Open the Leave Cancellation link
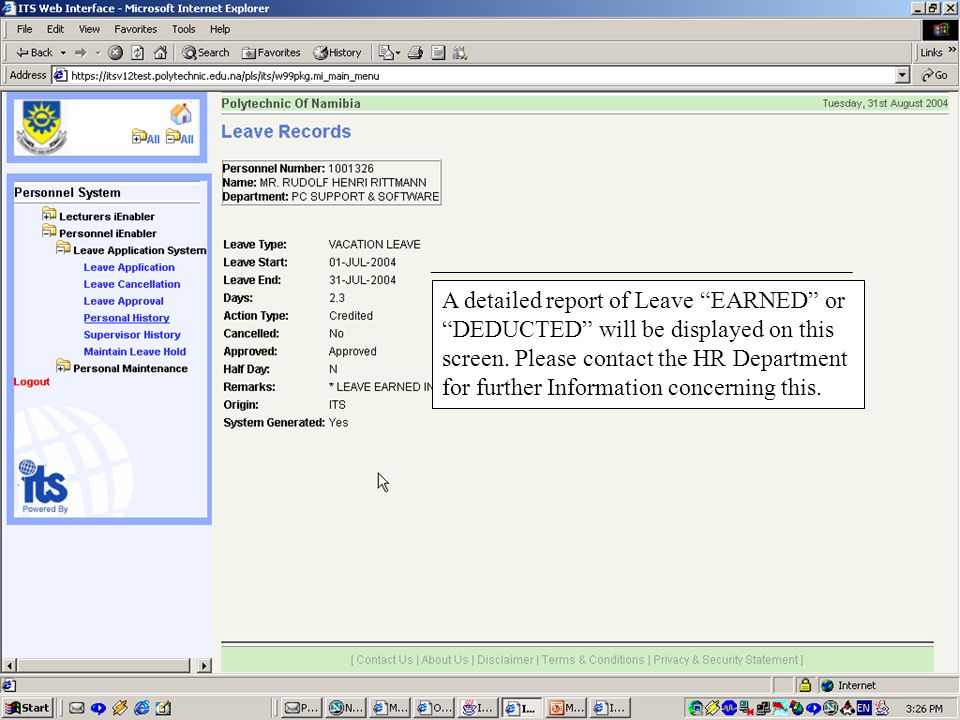The height and width of the screenshot is (720, 960). (x=132, y=284)
